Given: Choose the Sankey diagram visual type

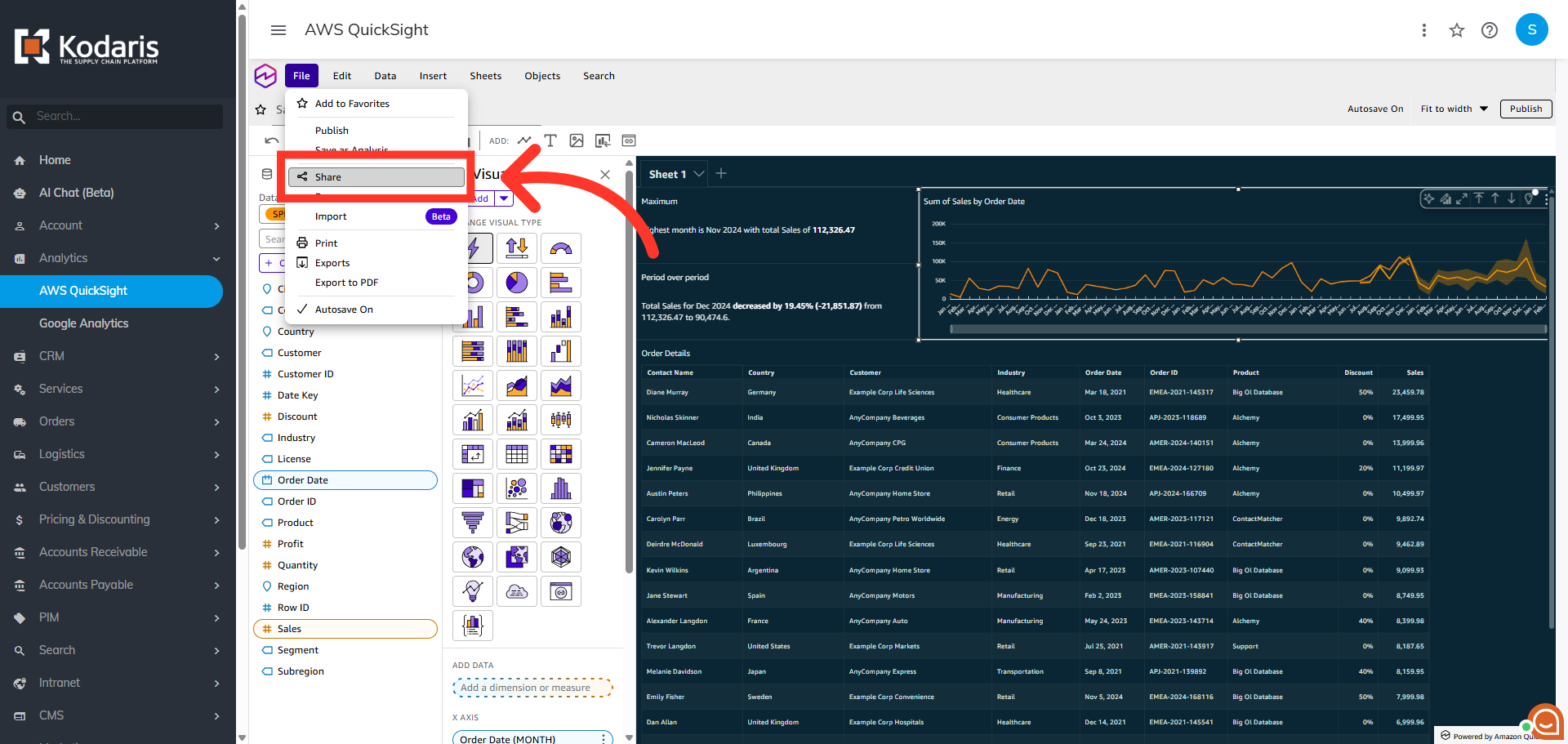Looking at the screenshot, I should 517,523.
